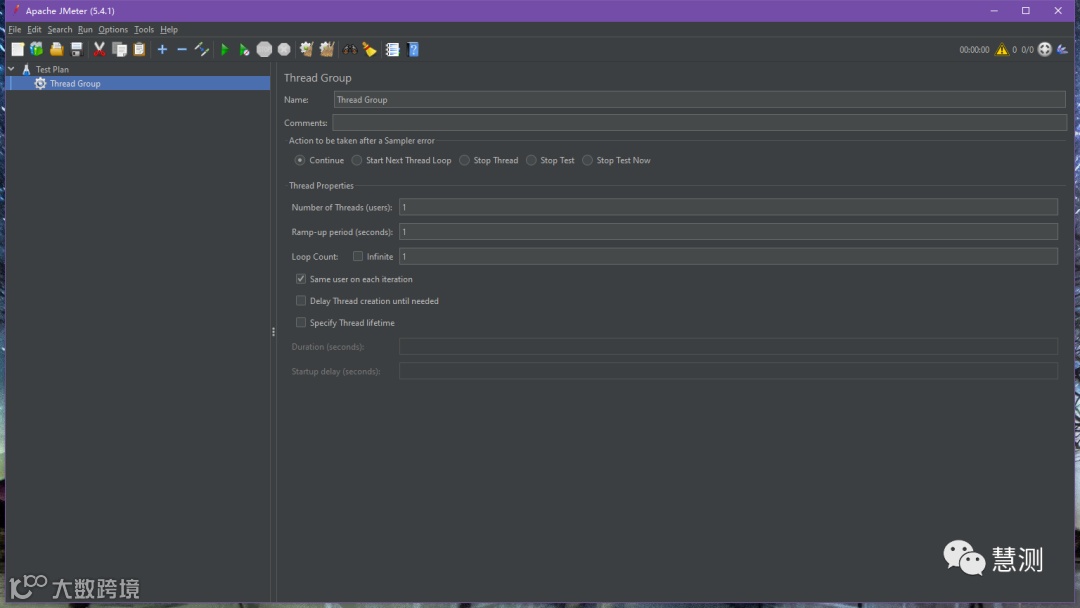
Task: Open the Edit menu
Action: 34,30
